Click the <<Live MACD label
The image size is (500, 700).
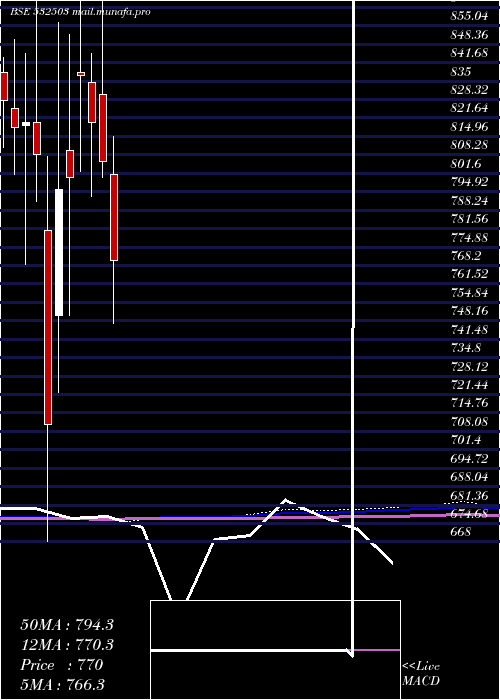click(x=421, y=674)
